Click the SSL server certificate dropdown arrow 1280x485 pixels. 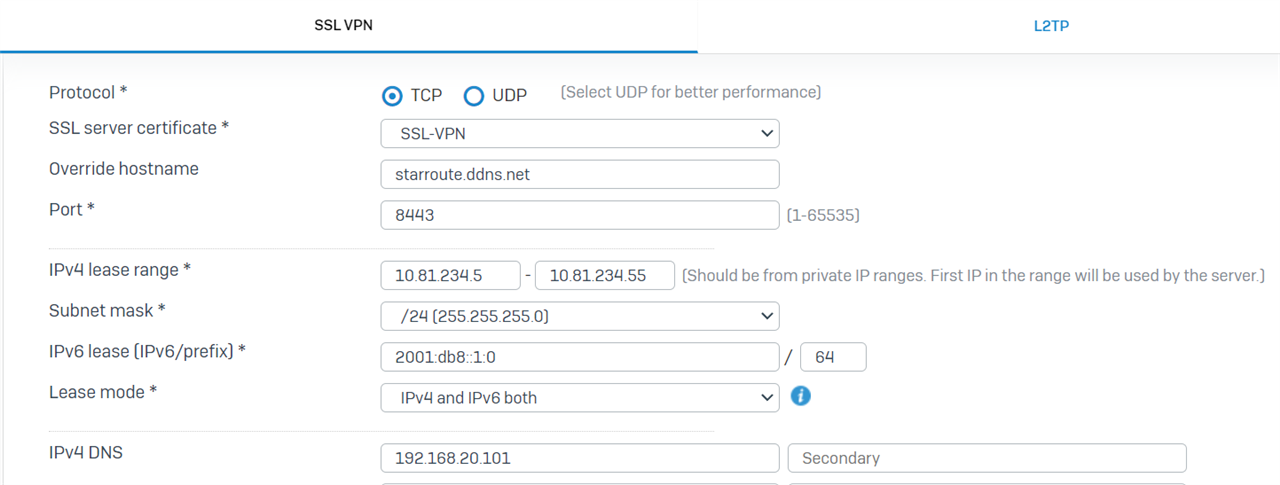[766, 133]
